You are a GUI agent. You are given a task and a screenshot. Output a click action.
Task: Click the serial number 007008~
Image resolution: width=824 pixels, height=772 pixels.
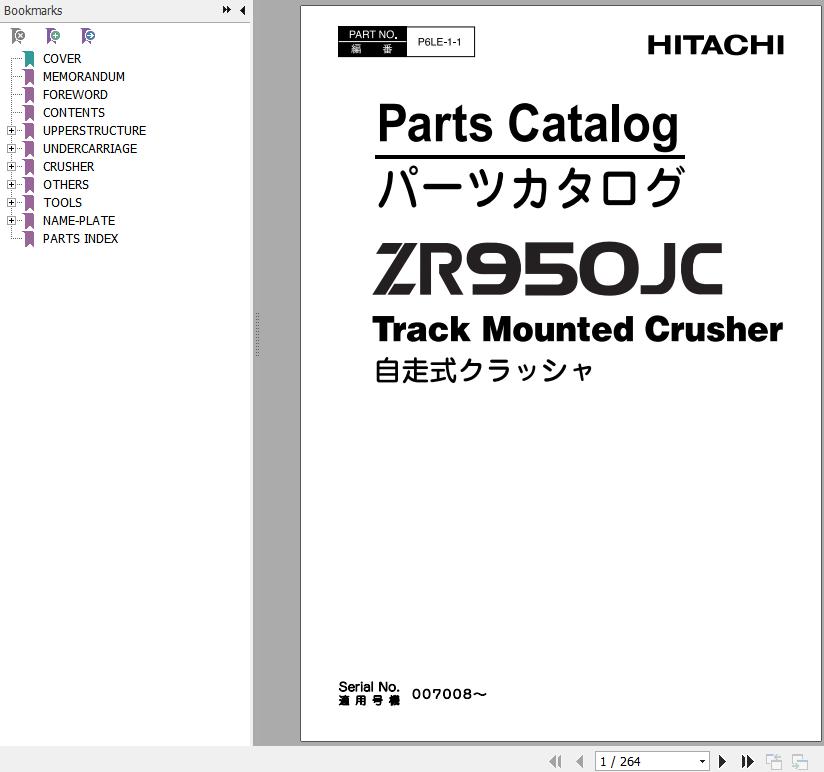(449, 694)
